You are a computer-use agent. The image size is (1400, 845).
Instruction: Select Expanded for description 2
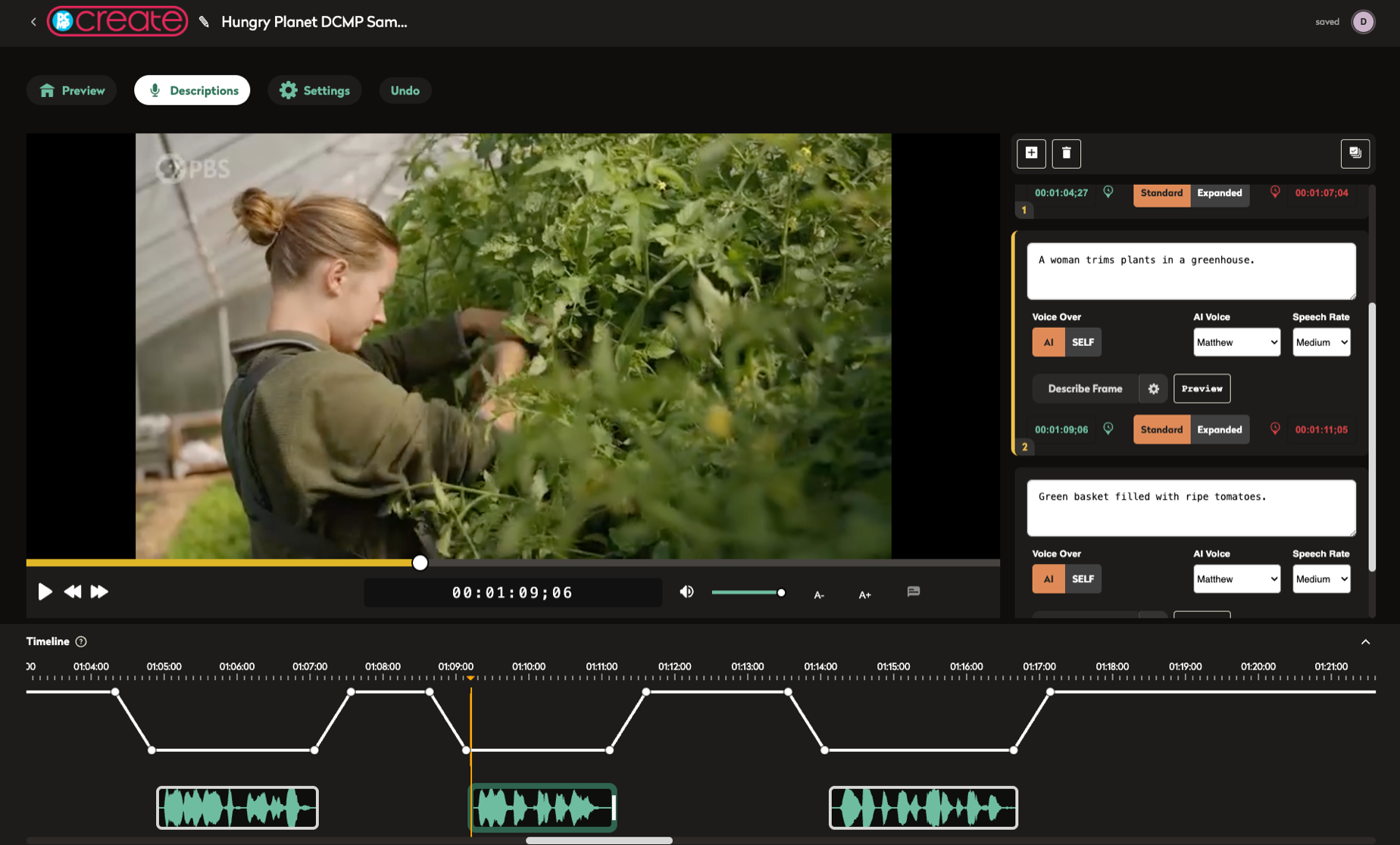1219,430
